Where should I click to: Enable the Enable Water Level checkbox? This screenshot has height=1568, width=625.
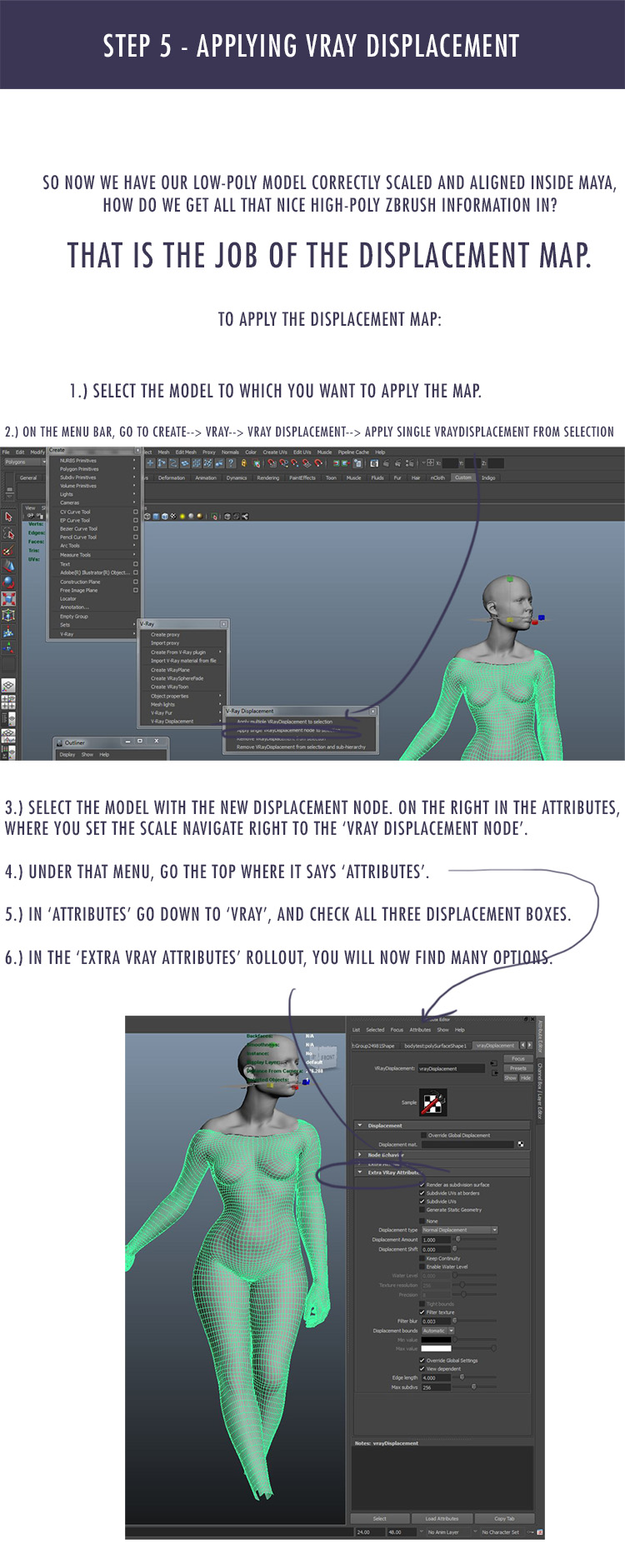pos(422,1266)
